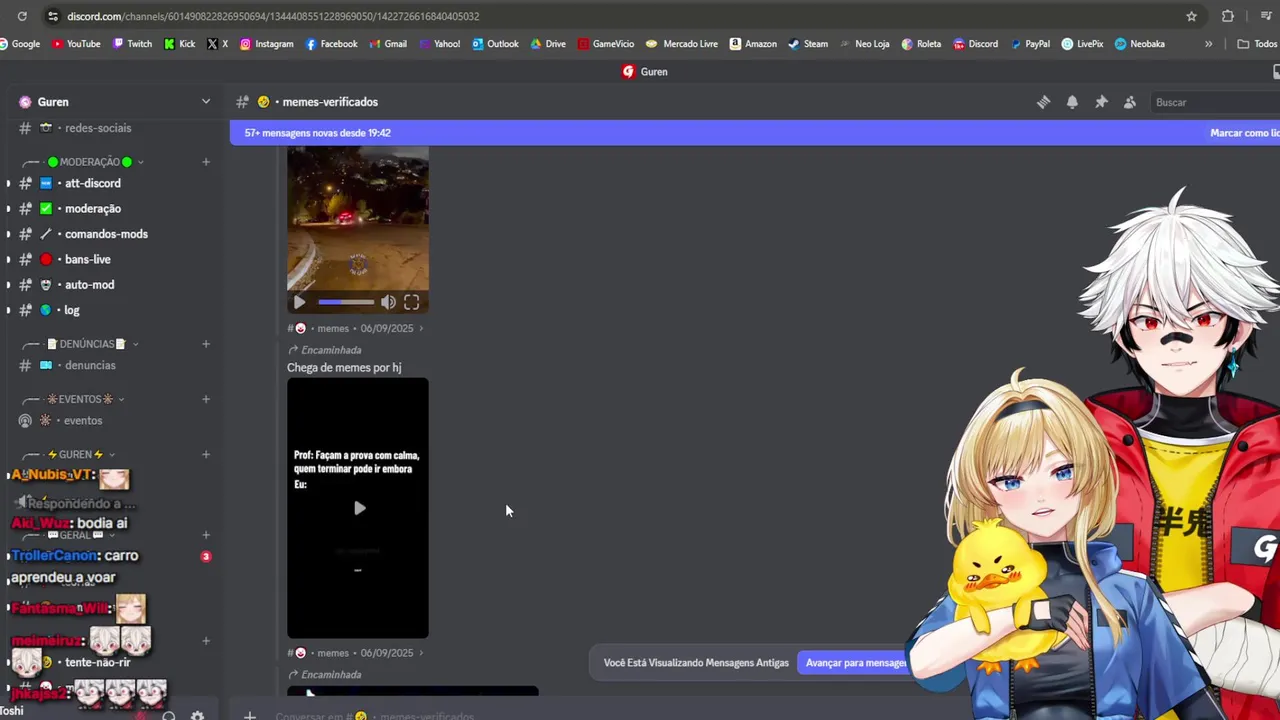Click the browser address bar URL
Viewport: 1280px width, 720px height.
coord(272,16)
